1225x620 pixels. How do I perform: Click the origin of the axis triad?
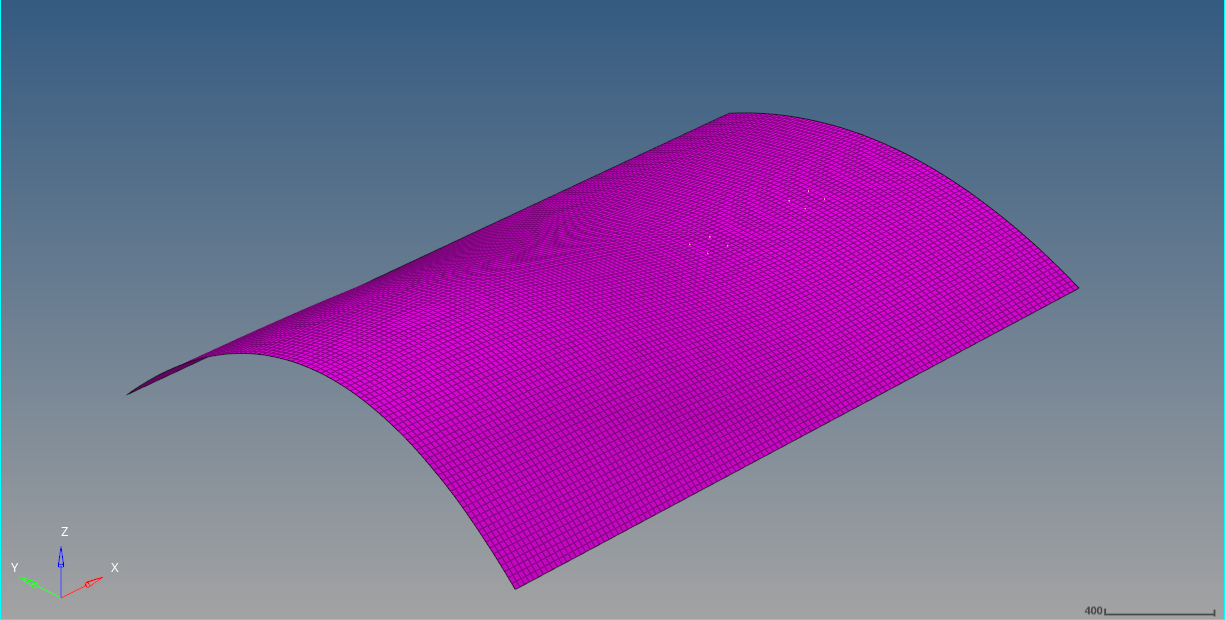point(61,597)
